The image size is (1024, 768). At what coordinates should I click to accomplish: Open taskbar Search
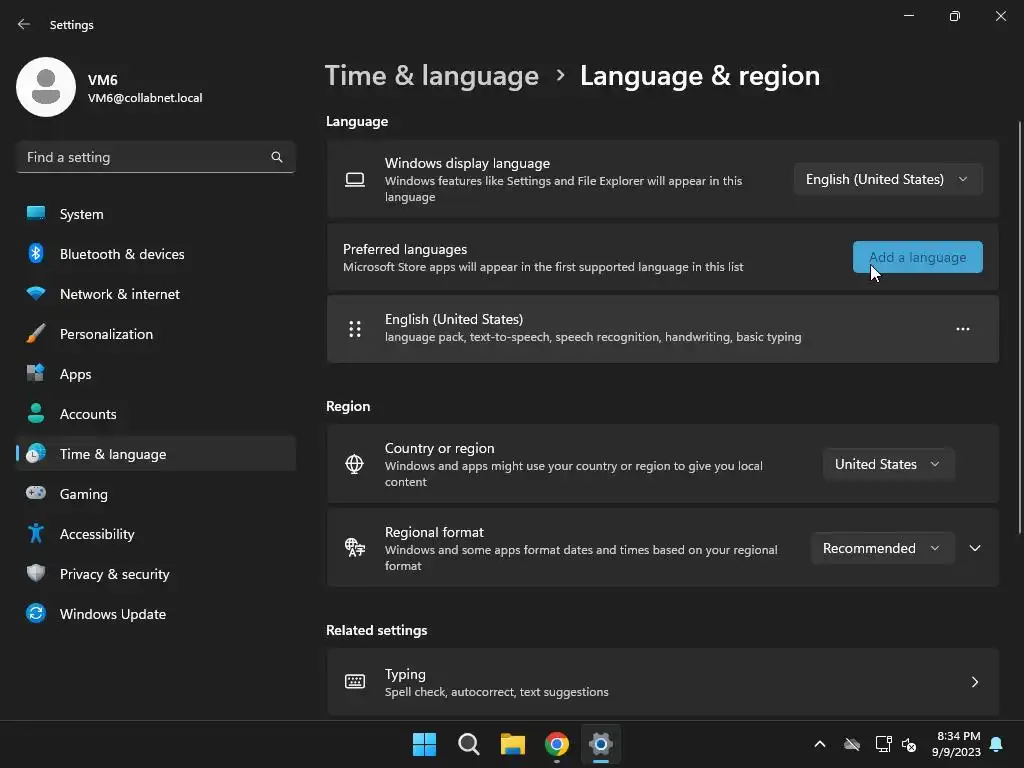[x=468, y=744]
